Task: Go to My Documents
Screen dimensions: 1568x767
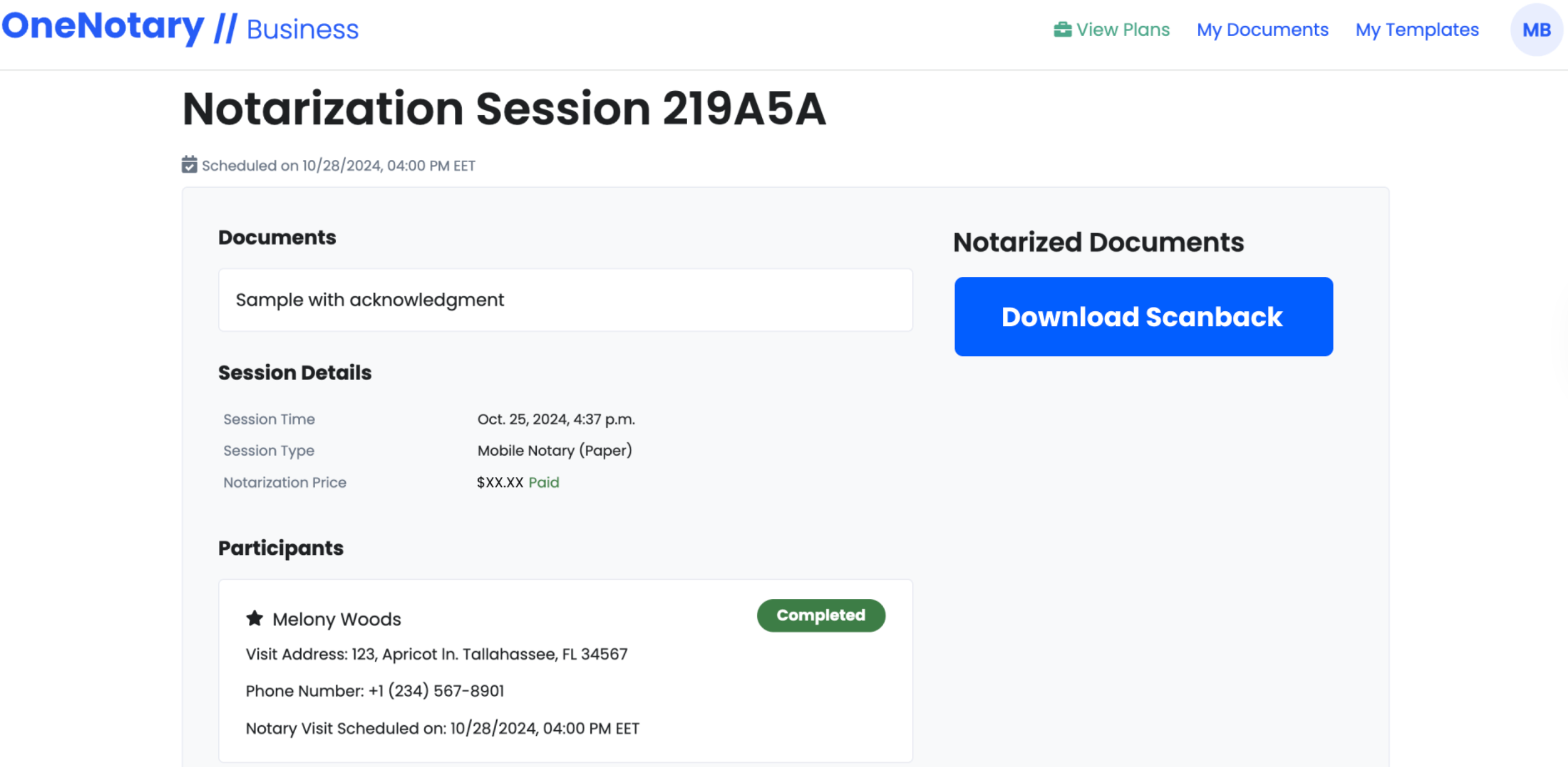Action: 1262,29
